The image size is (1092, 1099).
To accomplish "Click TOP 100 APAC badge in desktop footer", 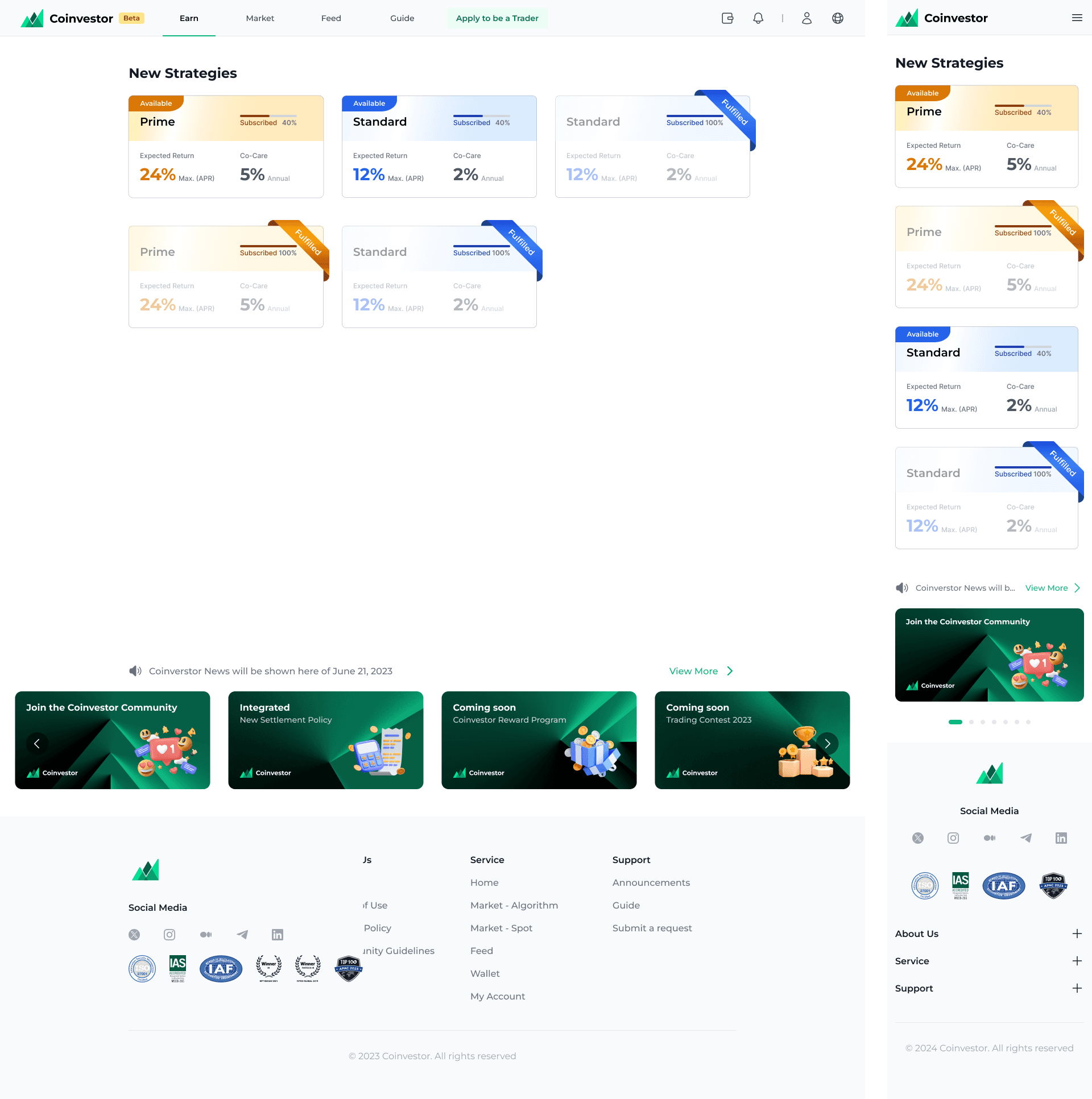I will pyautogui.click(x=348, y=969).
